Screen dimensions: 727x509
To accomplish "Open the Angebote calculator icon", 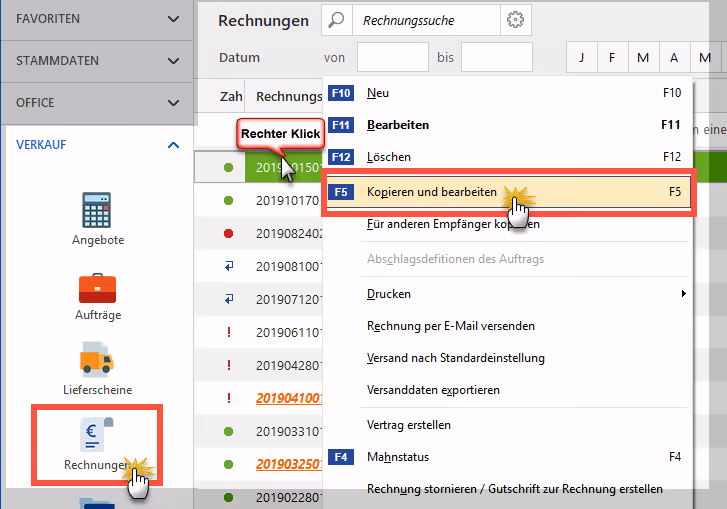I will coord(97,210).
